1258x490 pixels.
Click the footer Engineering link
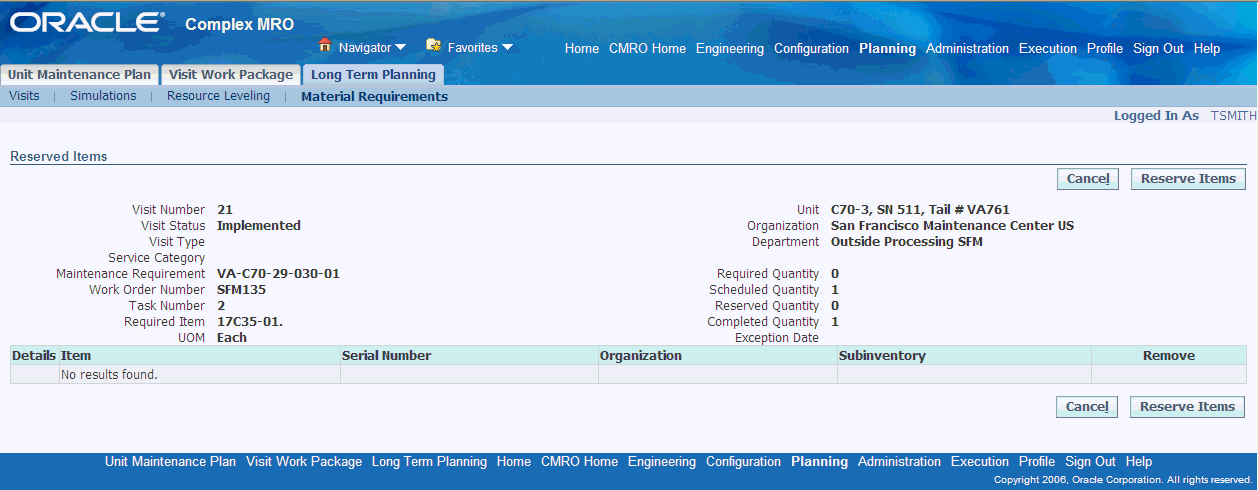pos(662,462)
